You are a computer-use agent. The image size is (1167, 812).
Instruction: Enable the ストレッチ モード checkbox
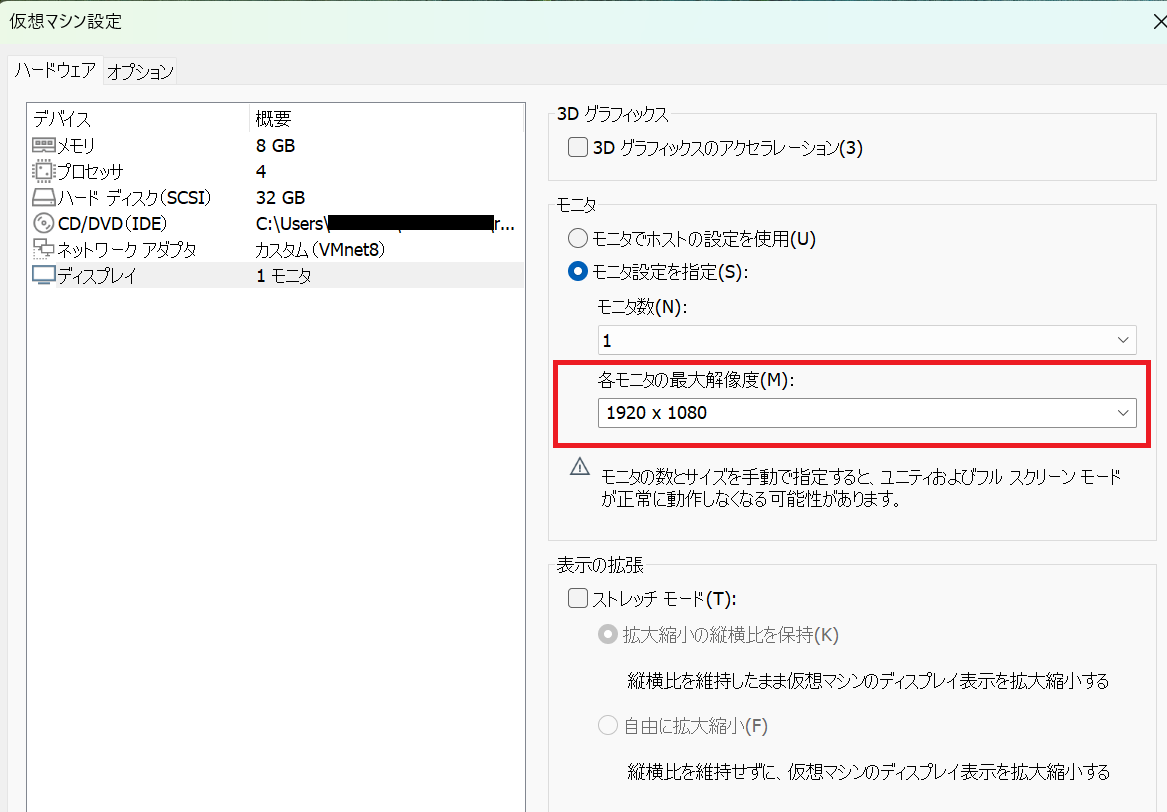click(577, 597)
